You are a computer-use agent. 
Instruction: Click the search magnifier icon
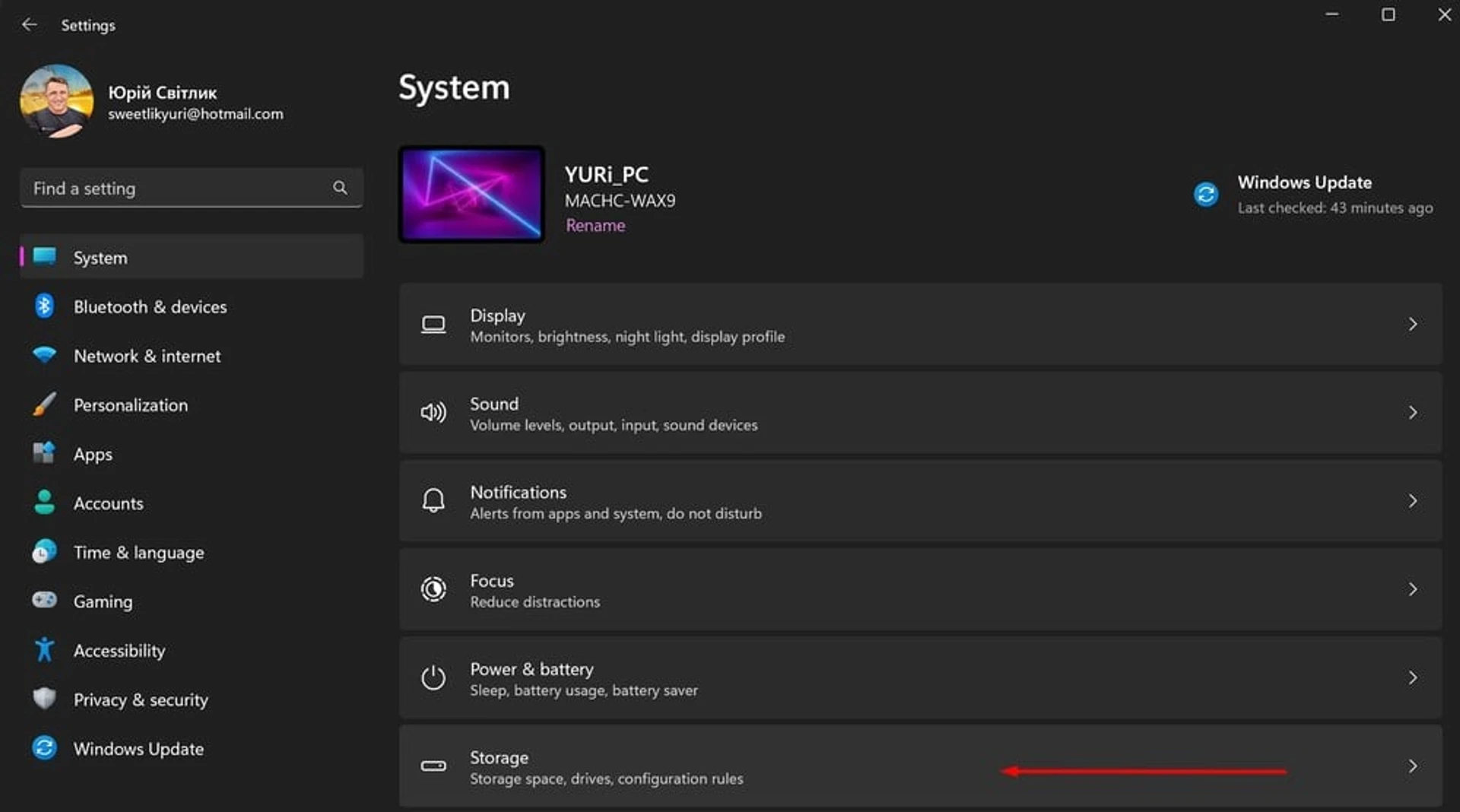(x=340, y=187)
